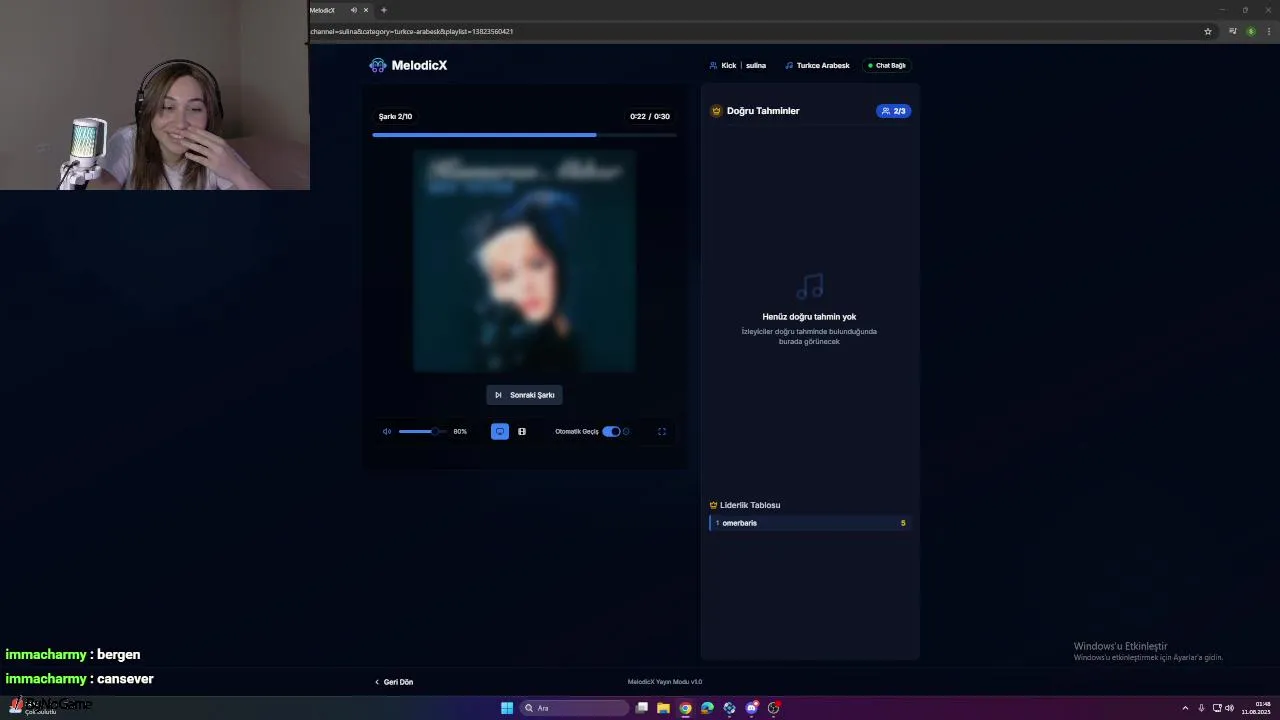
Task: Click the MelodicX headphone logo
Action: click(377, 65)
